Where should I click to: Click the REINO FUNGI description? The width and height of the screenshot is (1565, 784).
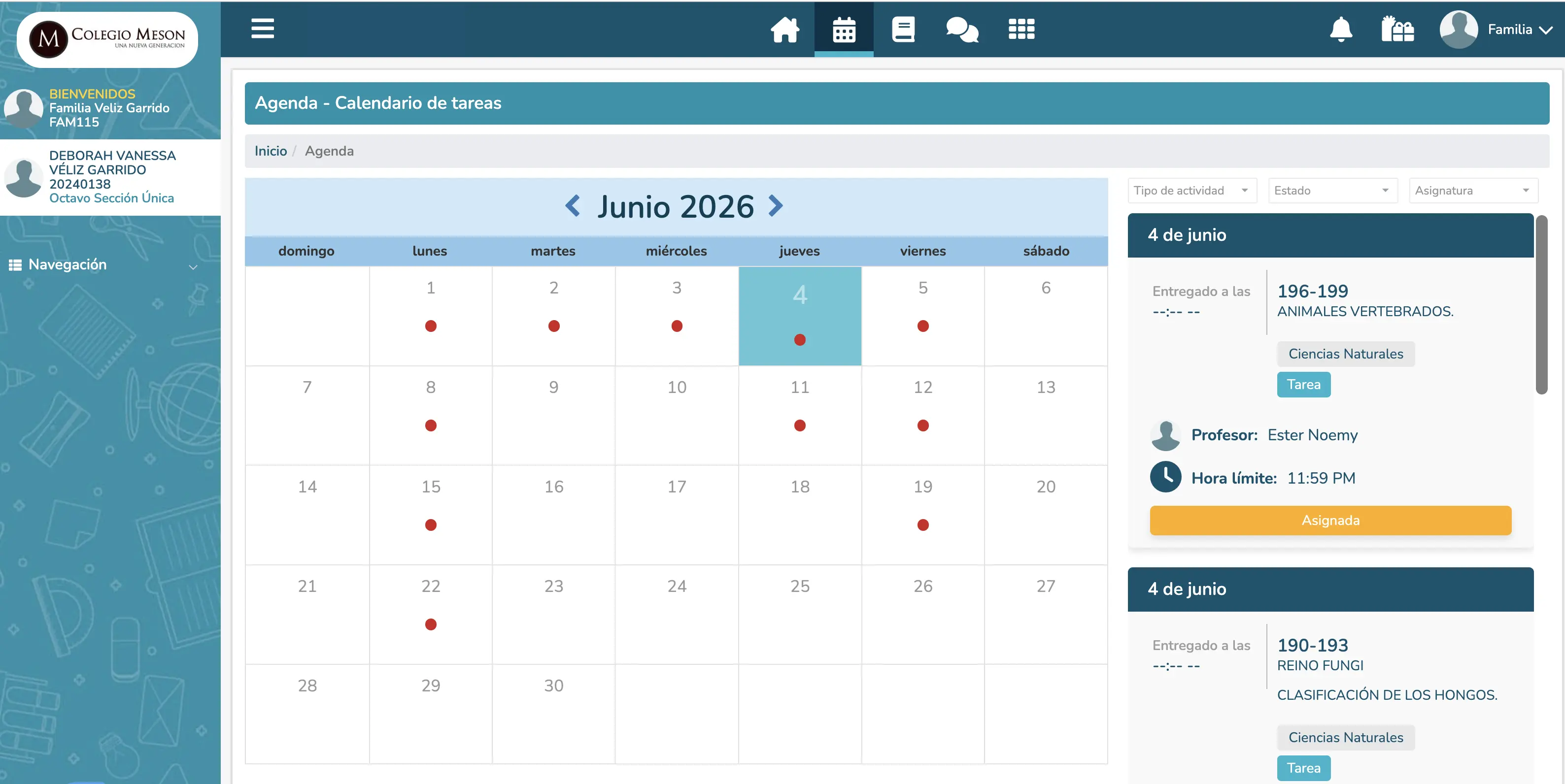point(1320,666)
